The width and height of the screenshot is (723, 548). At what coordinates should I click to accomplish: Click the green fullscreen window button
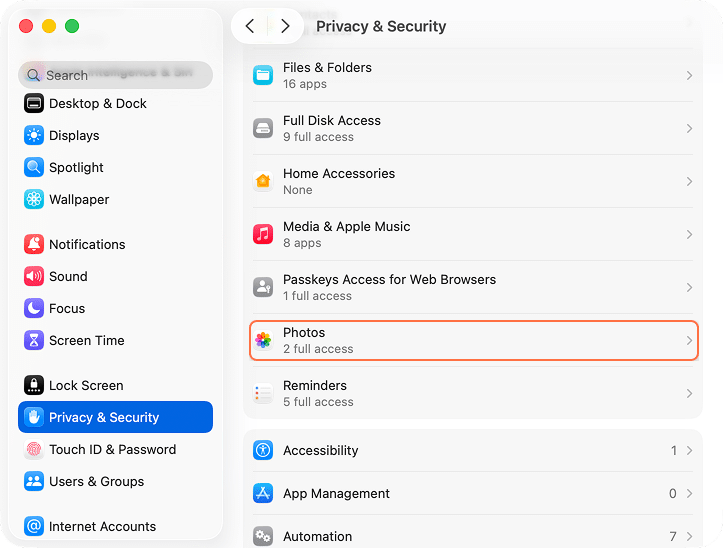[x=72, y=26]
